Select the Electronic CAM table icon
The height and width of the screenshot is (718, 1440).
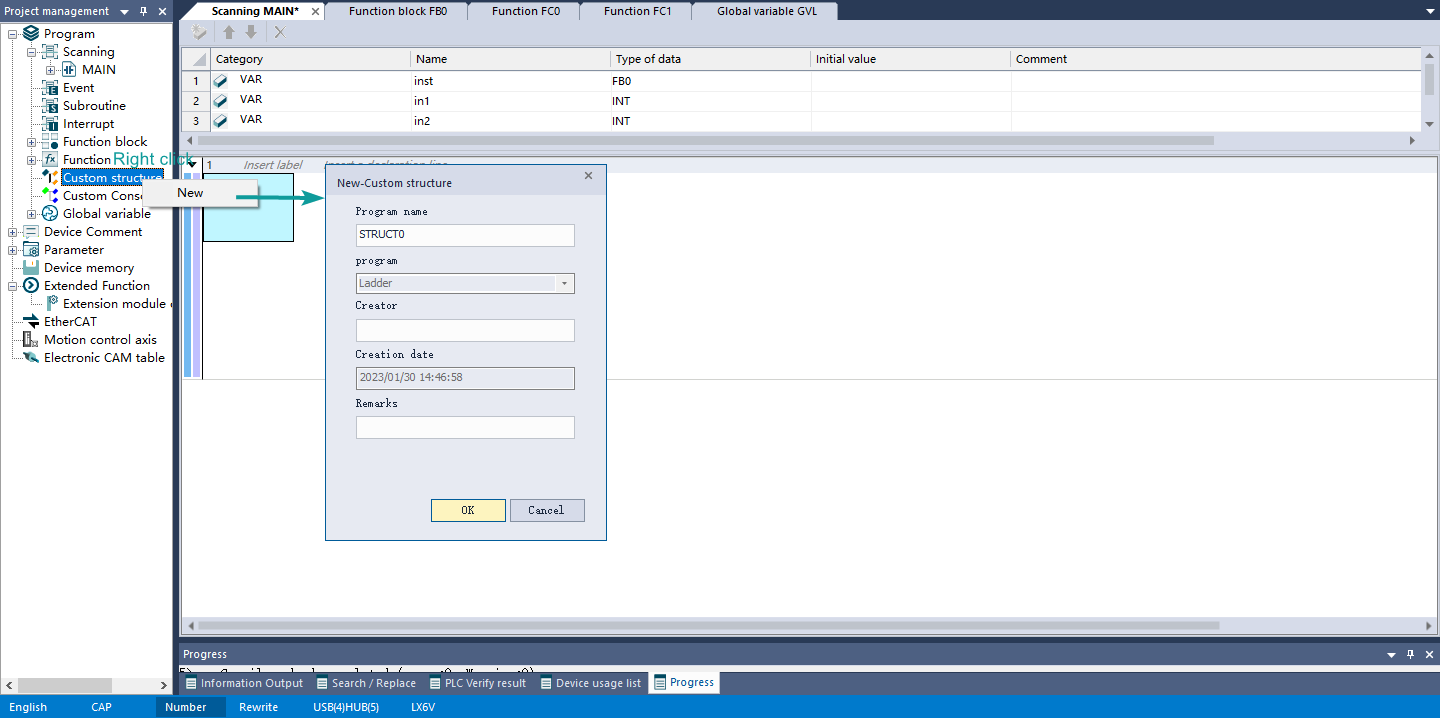30,358
